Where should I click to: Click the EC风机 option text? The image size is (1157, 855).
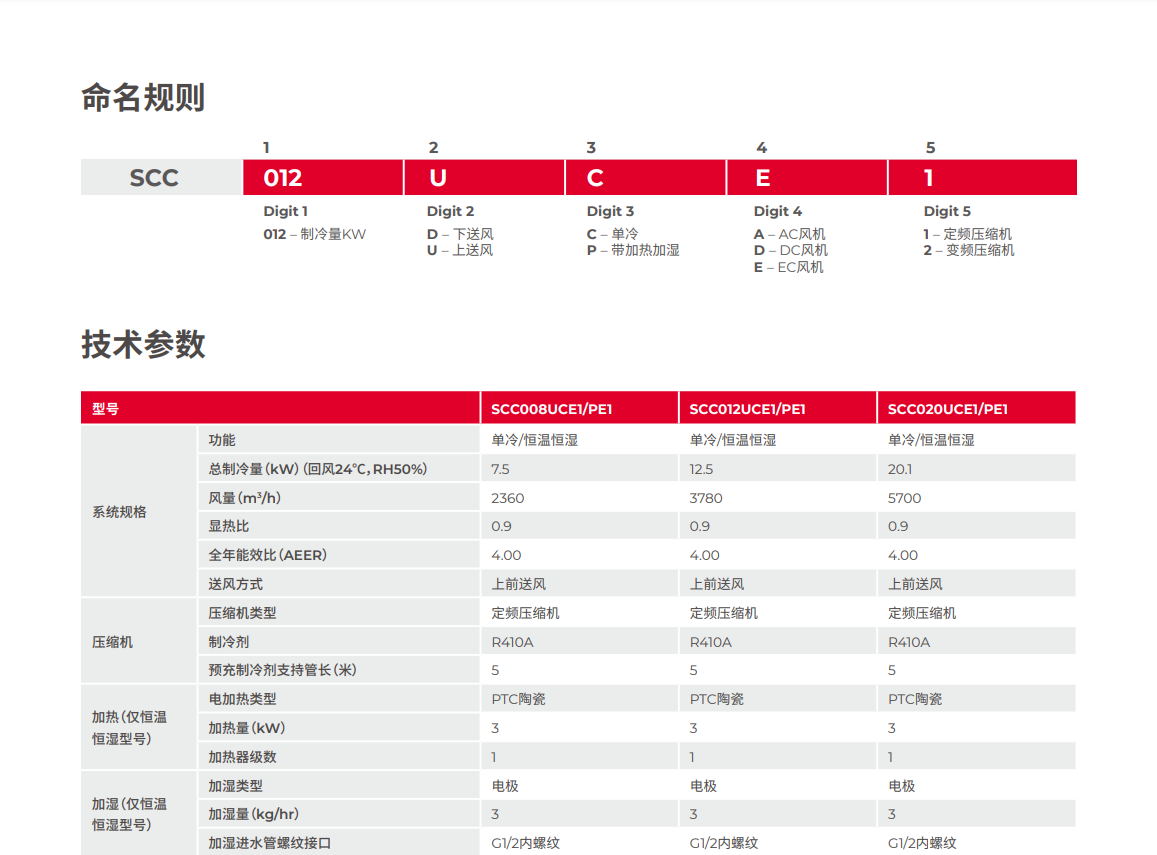800,267
